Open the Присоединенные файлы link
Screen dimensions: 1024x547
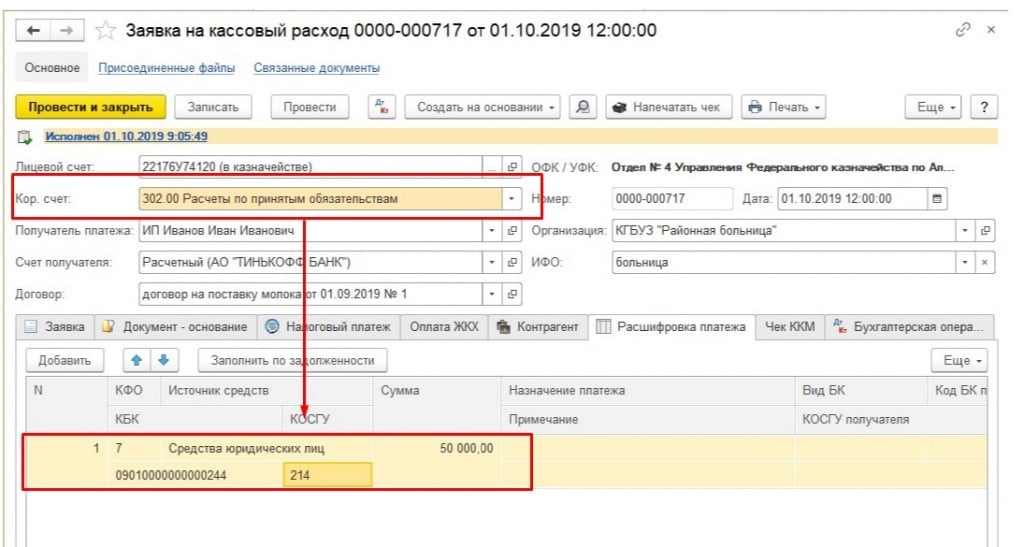[166, 68]
